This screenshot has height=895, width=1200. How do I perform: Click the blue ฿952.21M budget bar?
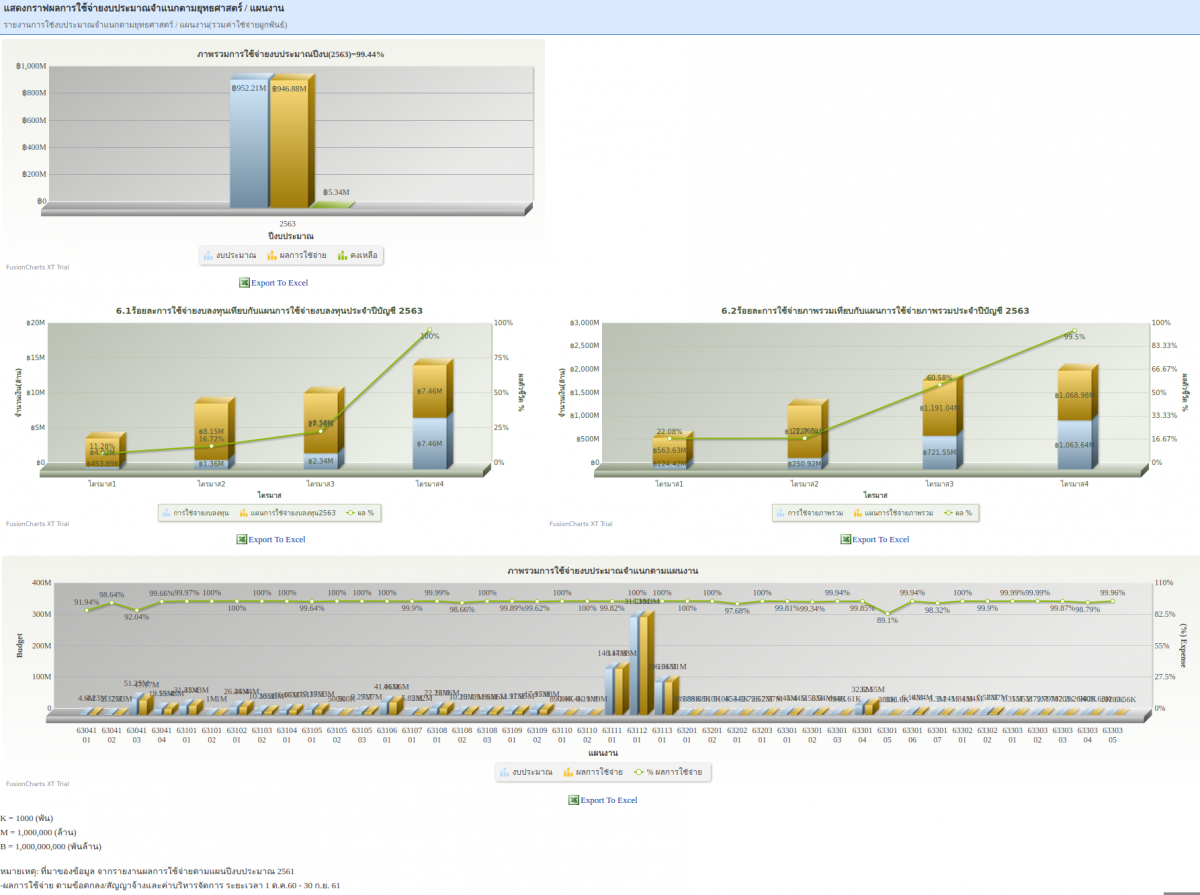pos(248,143)
